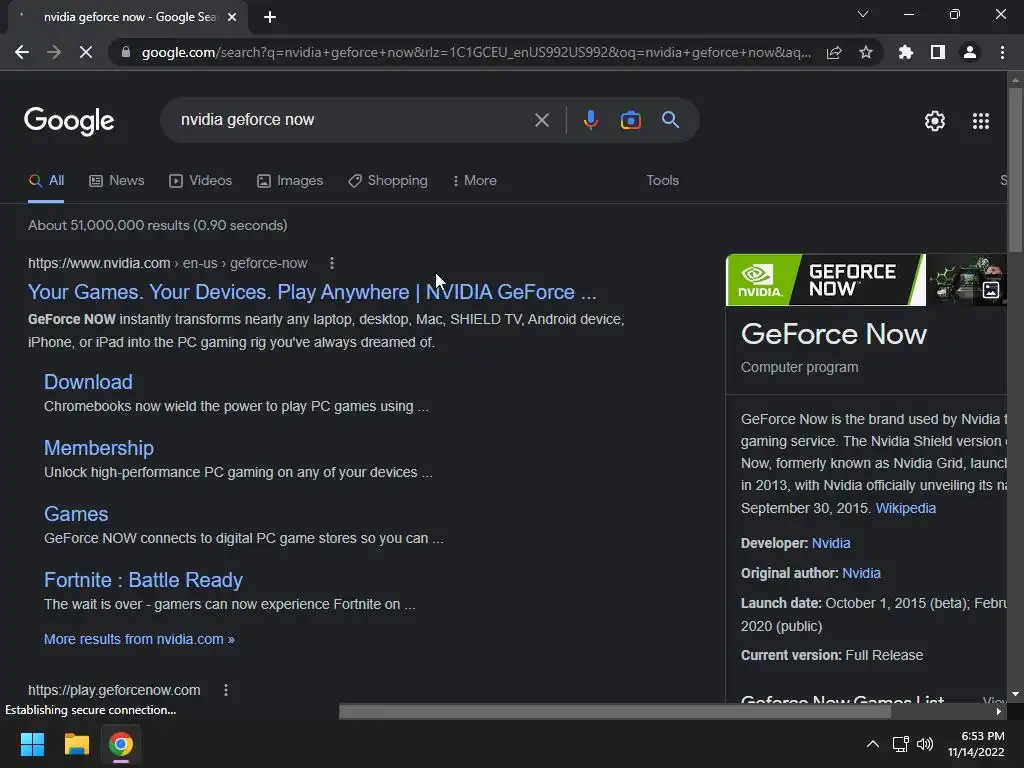
Task: Go back using the browser back arrow
Action: [22, 52]
